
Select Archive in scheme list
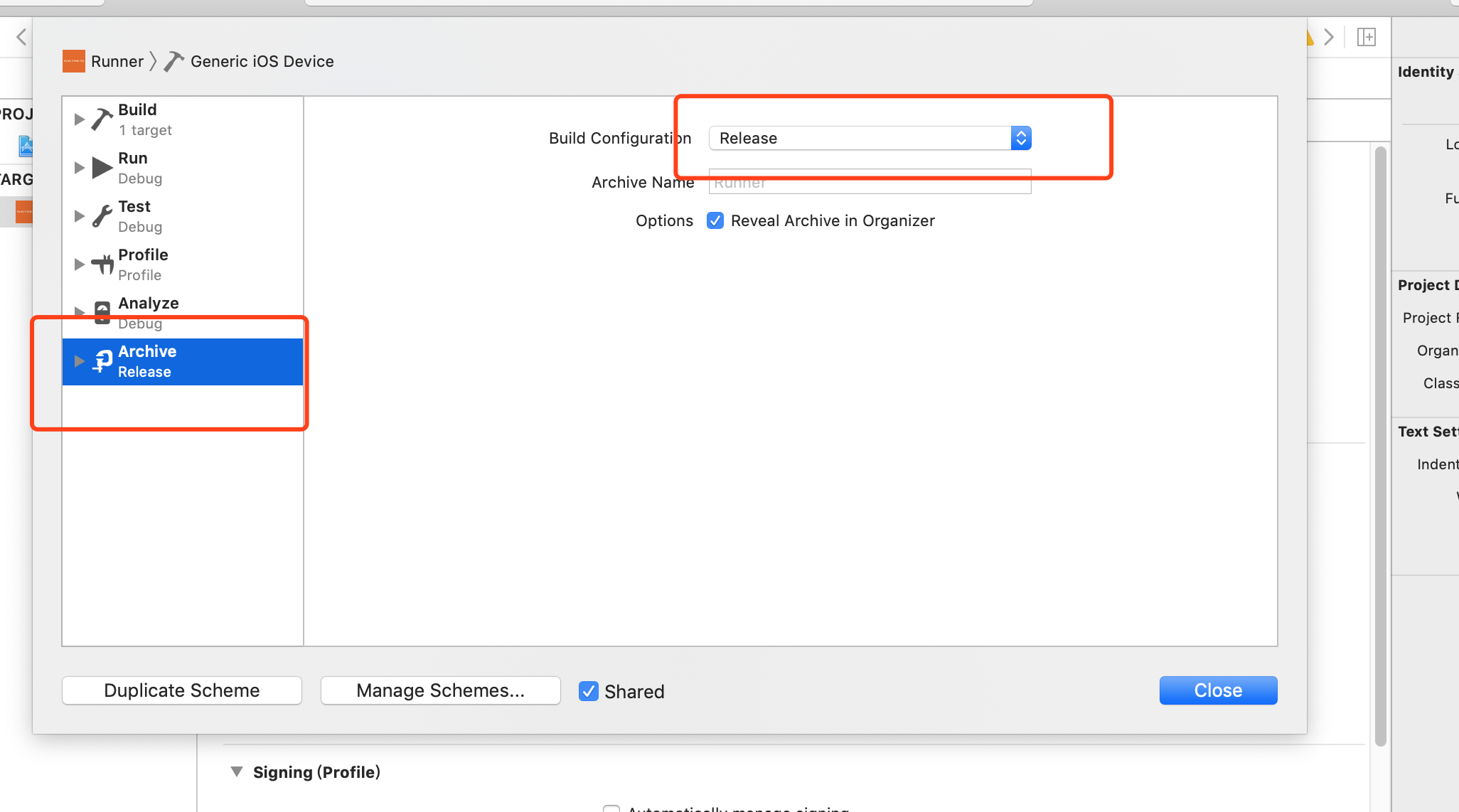point(183,361)
